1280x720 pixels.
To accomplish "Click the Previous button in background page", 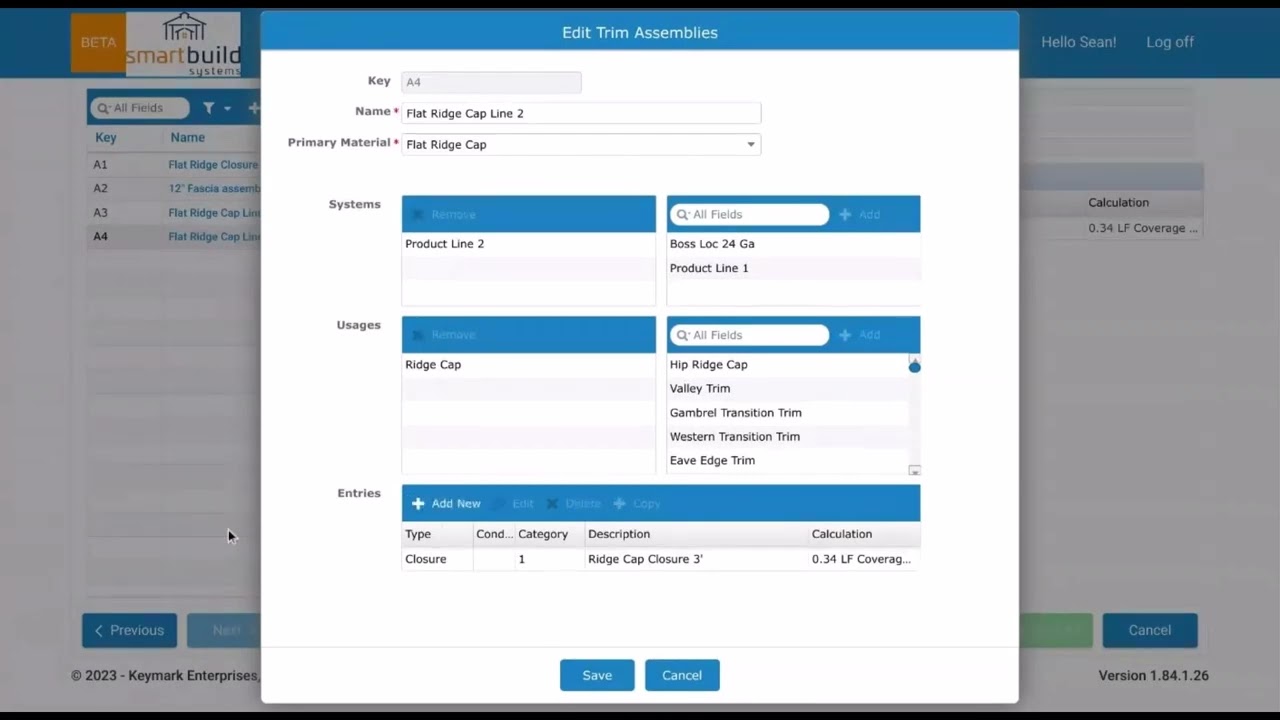I will tap(129, 630).
